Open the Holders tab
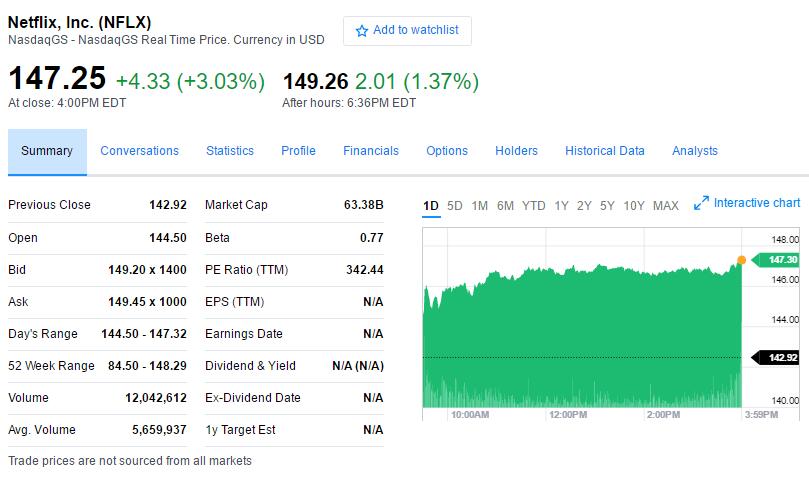Screen dimensions: 809x480 [516, 151]
